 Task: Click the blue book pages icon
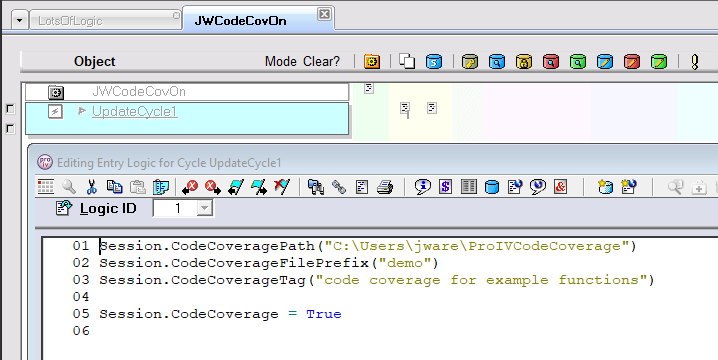click(161, 187)
